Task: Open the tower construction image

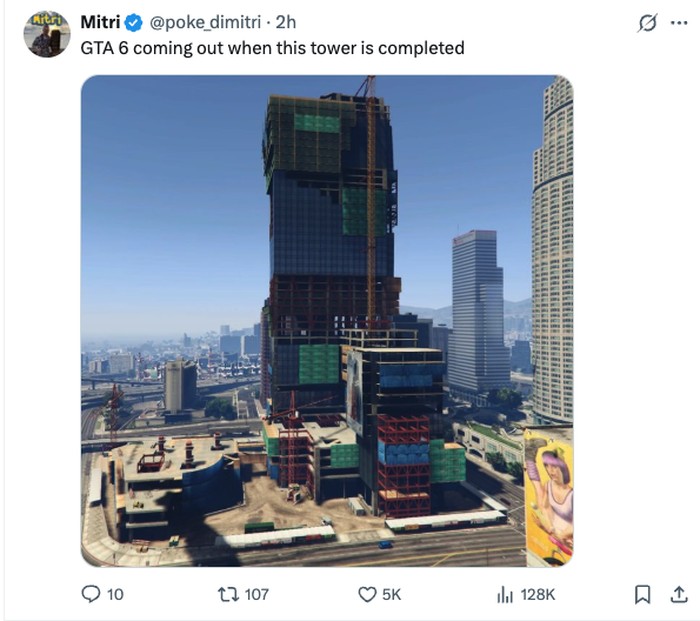Action: 327,321
